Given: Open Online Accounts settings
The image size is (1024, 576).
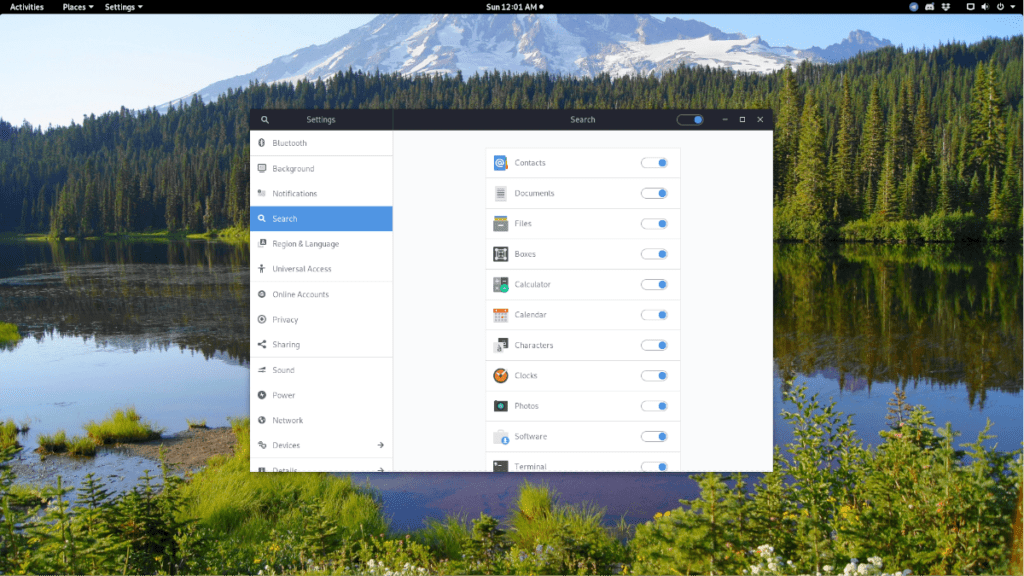Looking at the screenshot, I should pos(266,294).
